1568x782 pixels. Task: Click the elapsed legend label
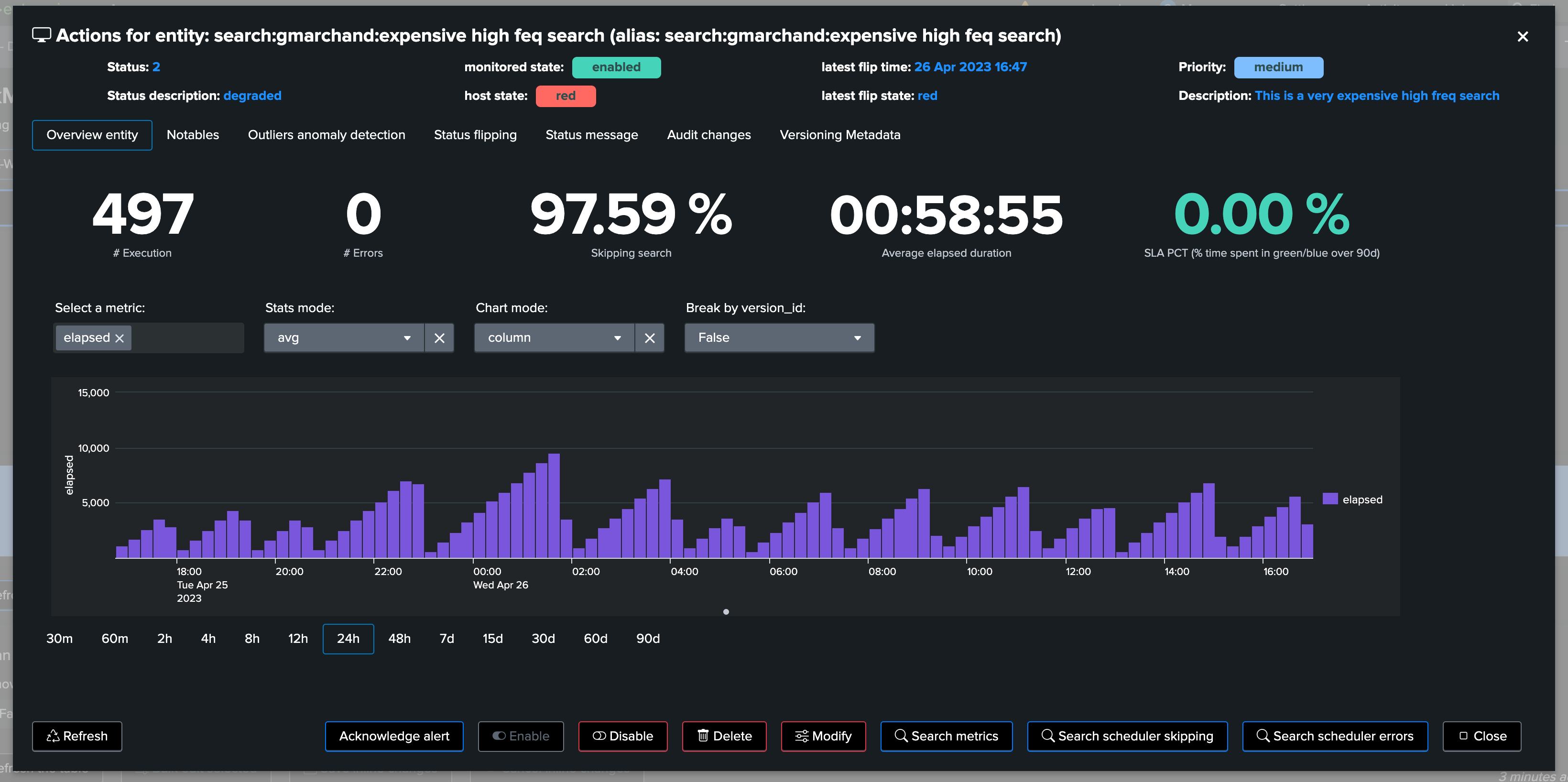[1362, 500]
